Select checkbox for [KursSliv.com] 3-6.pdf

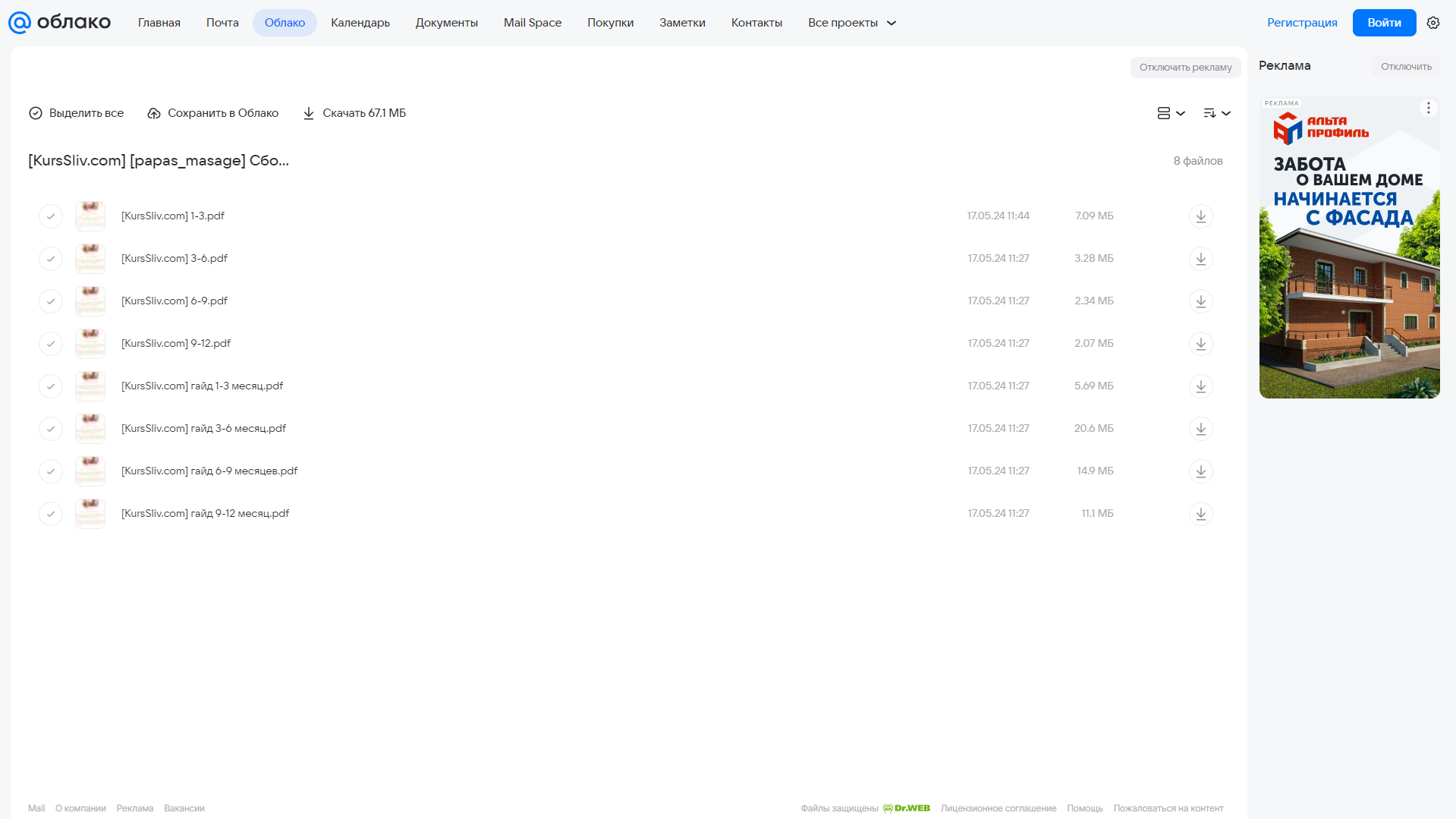coord(51,259)
